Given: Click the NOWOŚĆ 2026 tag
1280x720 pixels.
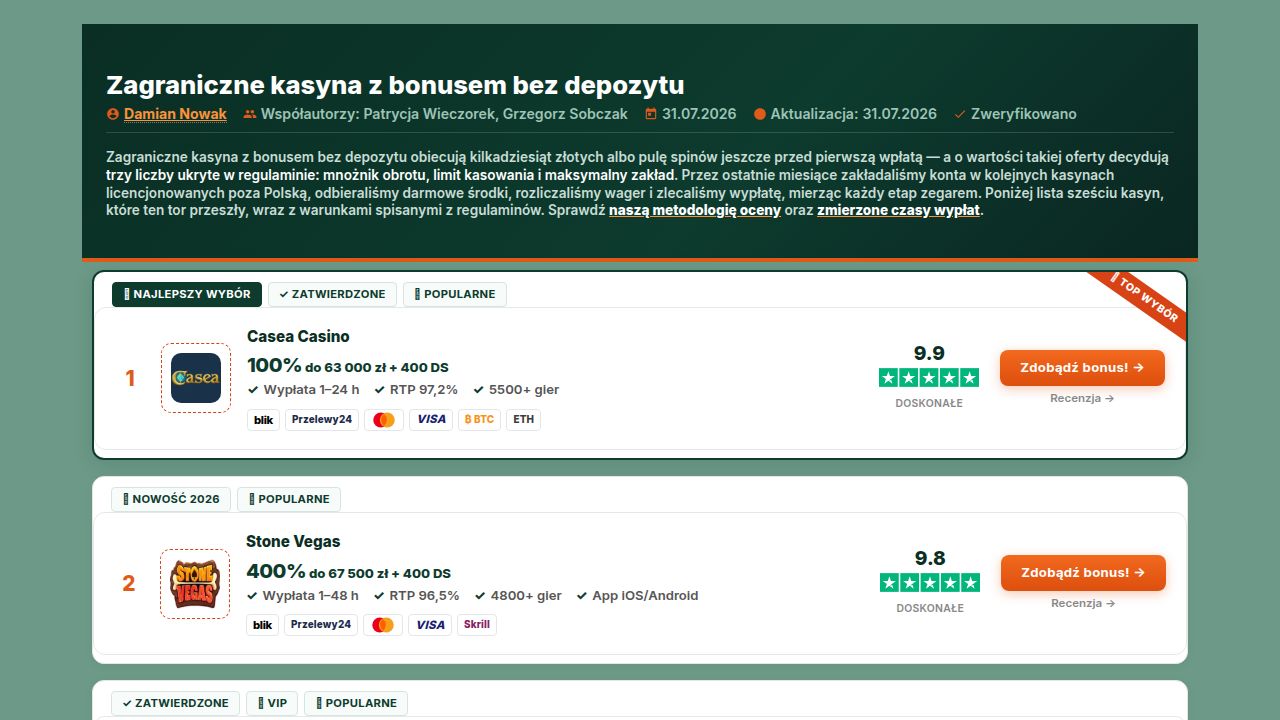Looking at the screenshot, I should [x=171, y=499].
